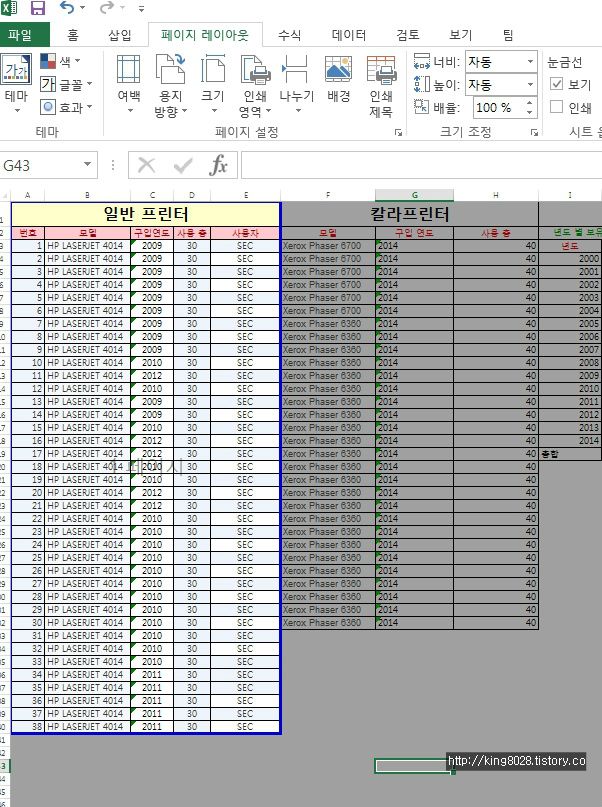
Task: Open the 파일 (File) tab
Action: [21, 34]
